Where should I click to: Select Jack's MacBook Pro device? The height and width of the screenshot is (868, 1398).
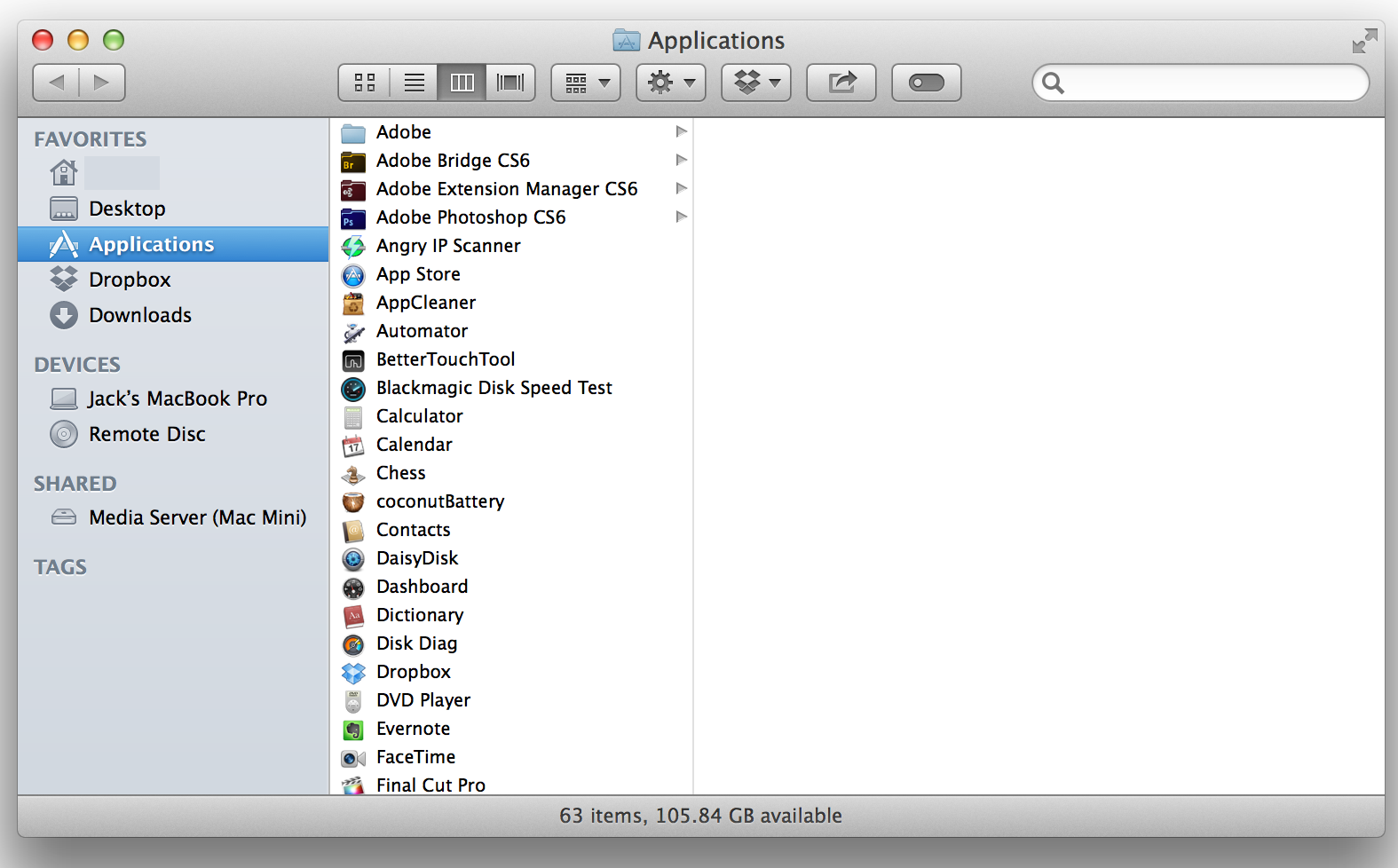pos(173,398)
